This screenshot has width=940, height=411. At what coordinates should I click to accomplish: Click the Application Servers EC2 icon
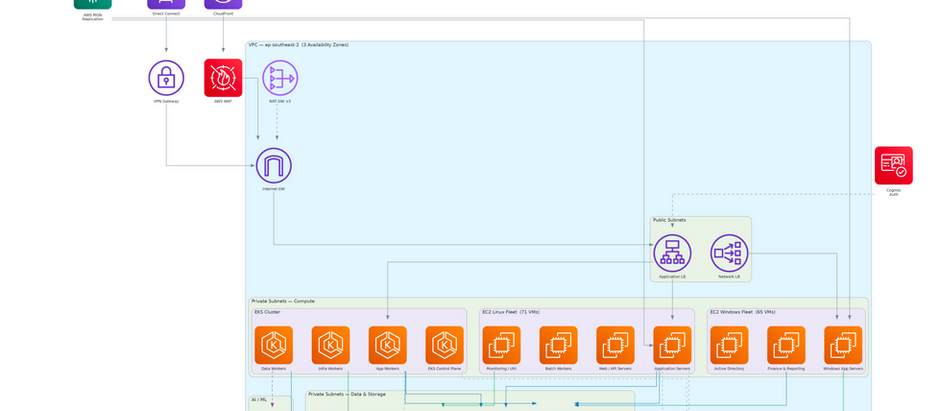673,345
